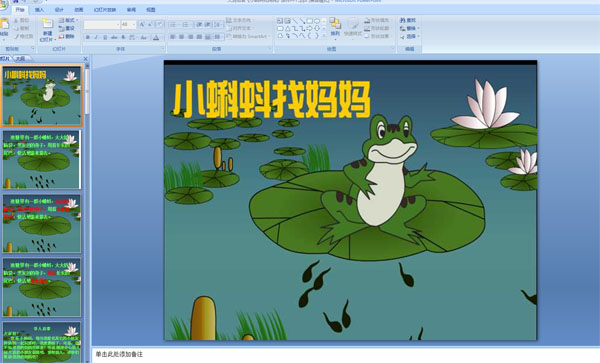Click the Decrease Indent icon
The image size is (600, 363).
(x=199, y=24)
